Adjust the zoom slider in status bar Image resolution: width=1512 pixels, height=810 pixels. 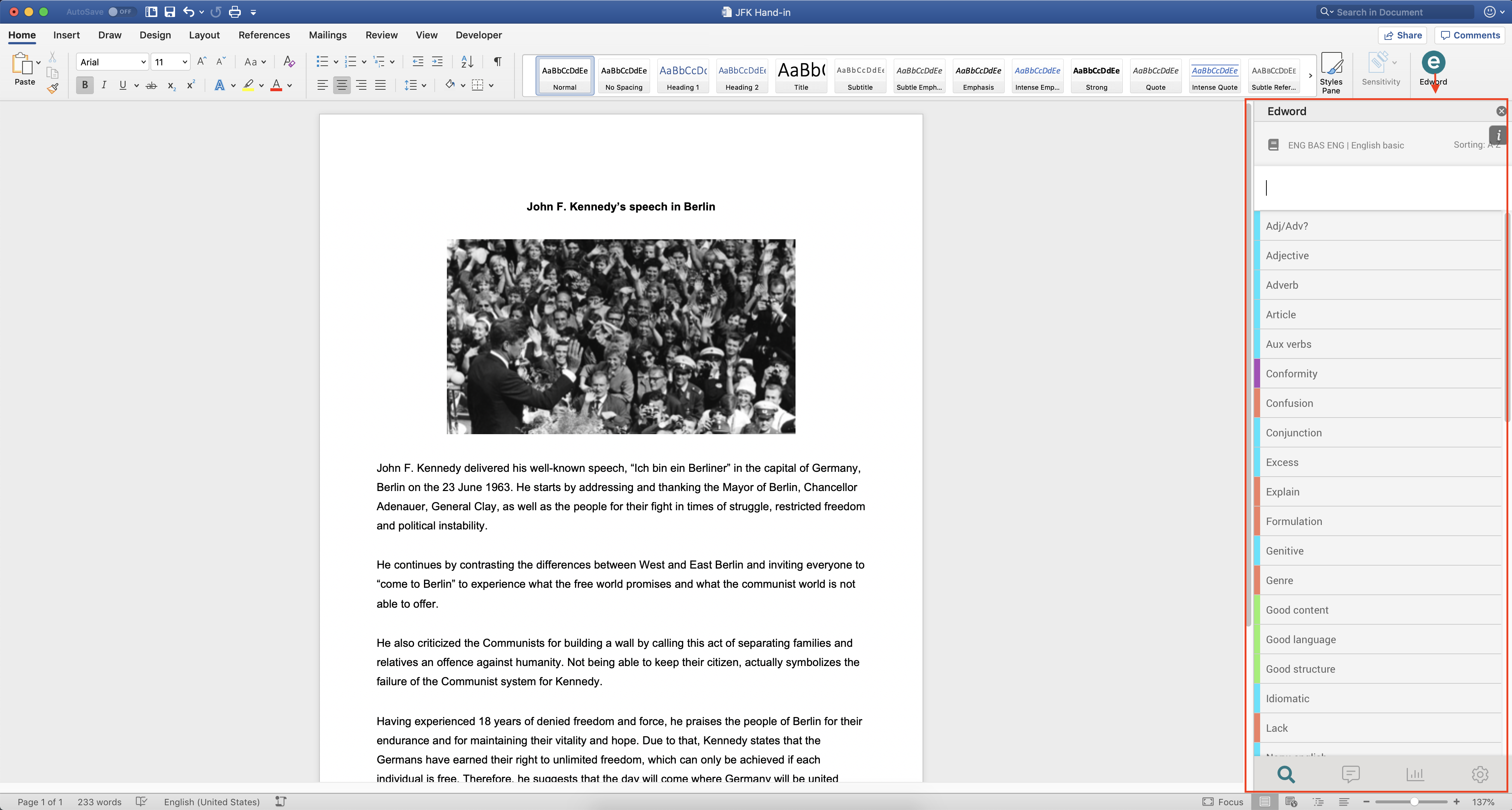pyautogui.click(x=1414, y=802)
